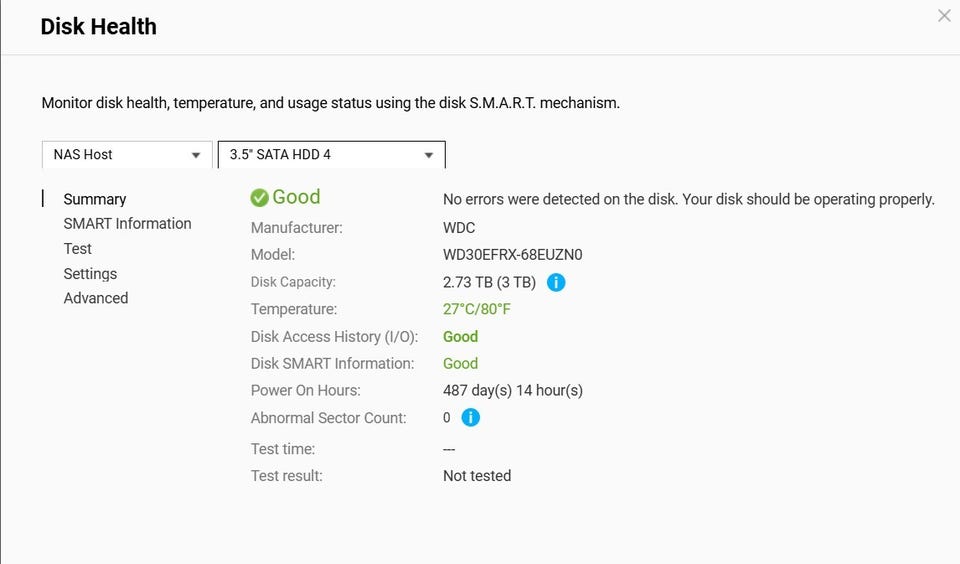
Task: Click the Disk SMART Information Good value
Action: [460, 364]
